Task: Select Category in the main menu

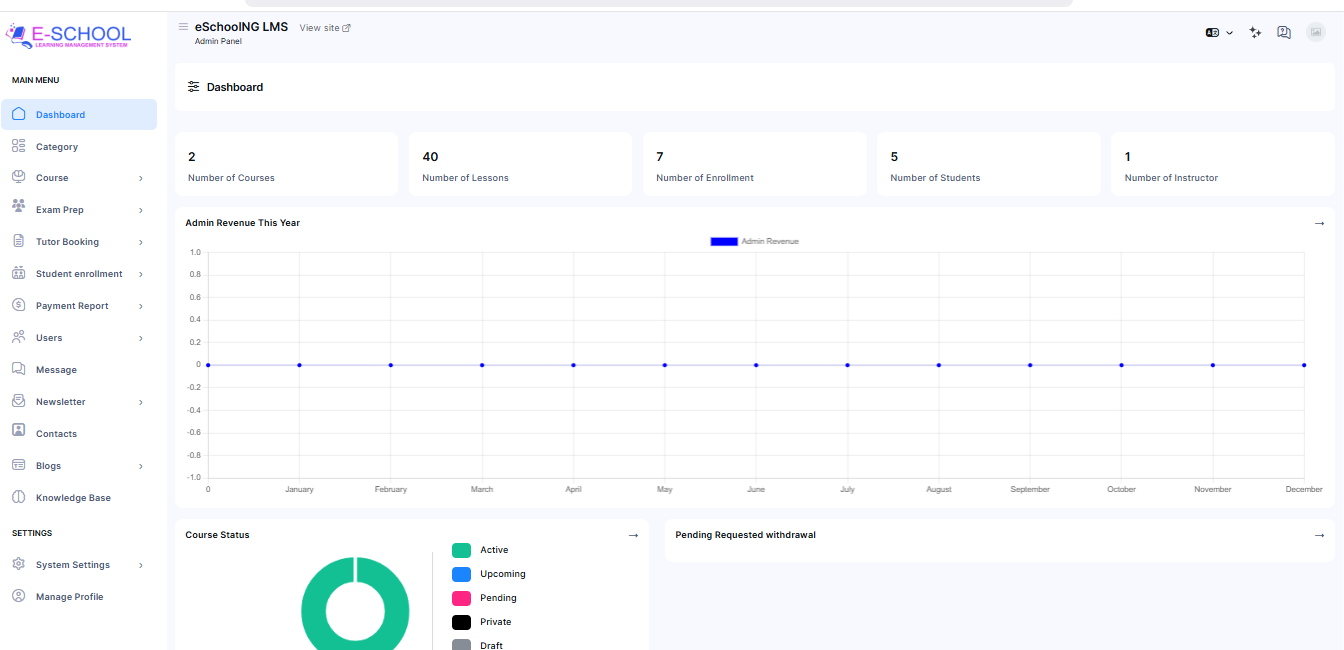Action: point(57,147)
